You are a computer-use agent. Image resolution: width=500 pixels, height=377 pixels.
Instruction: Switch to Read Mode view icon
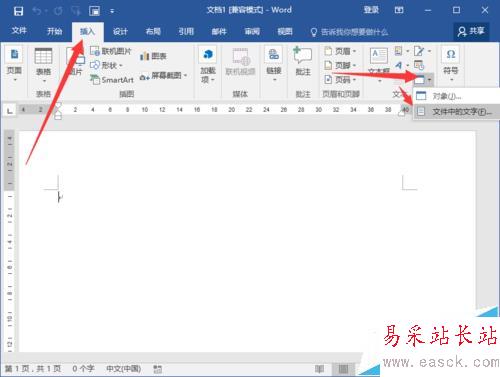coord(319,369)
